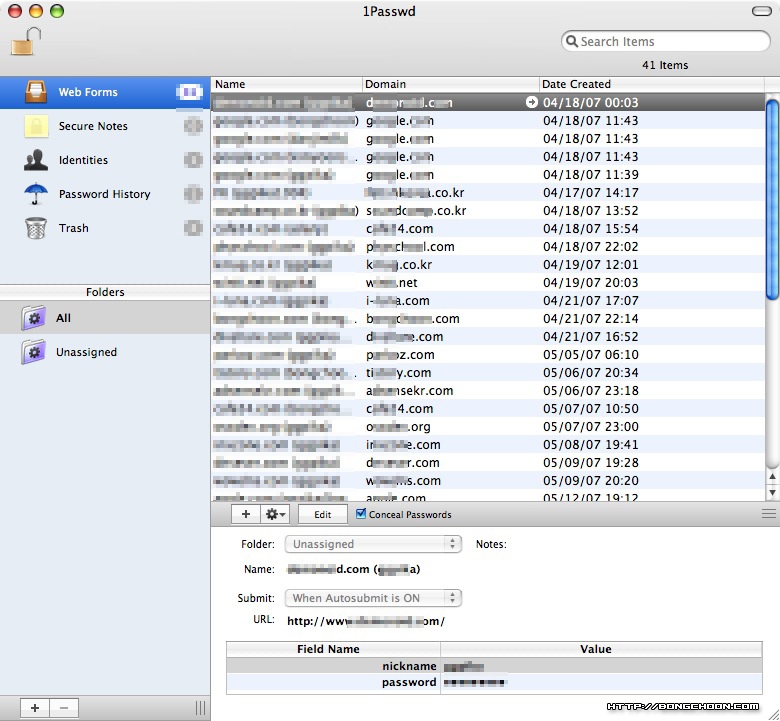Select the row dated 05/06/07 23:18
The height and width of the screenshot is (721, 780).
pos(488,391)
